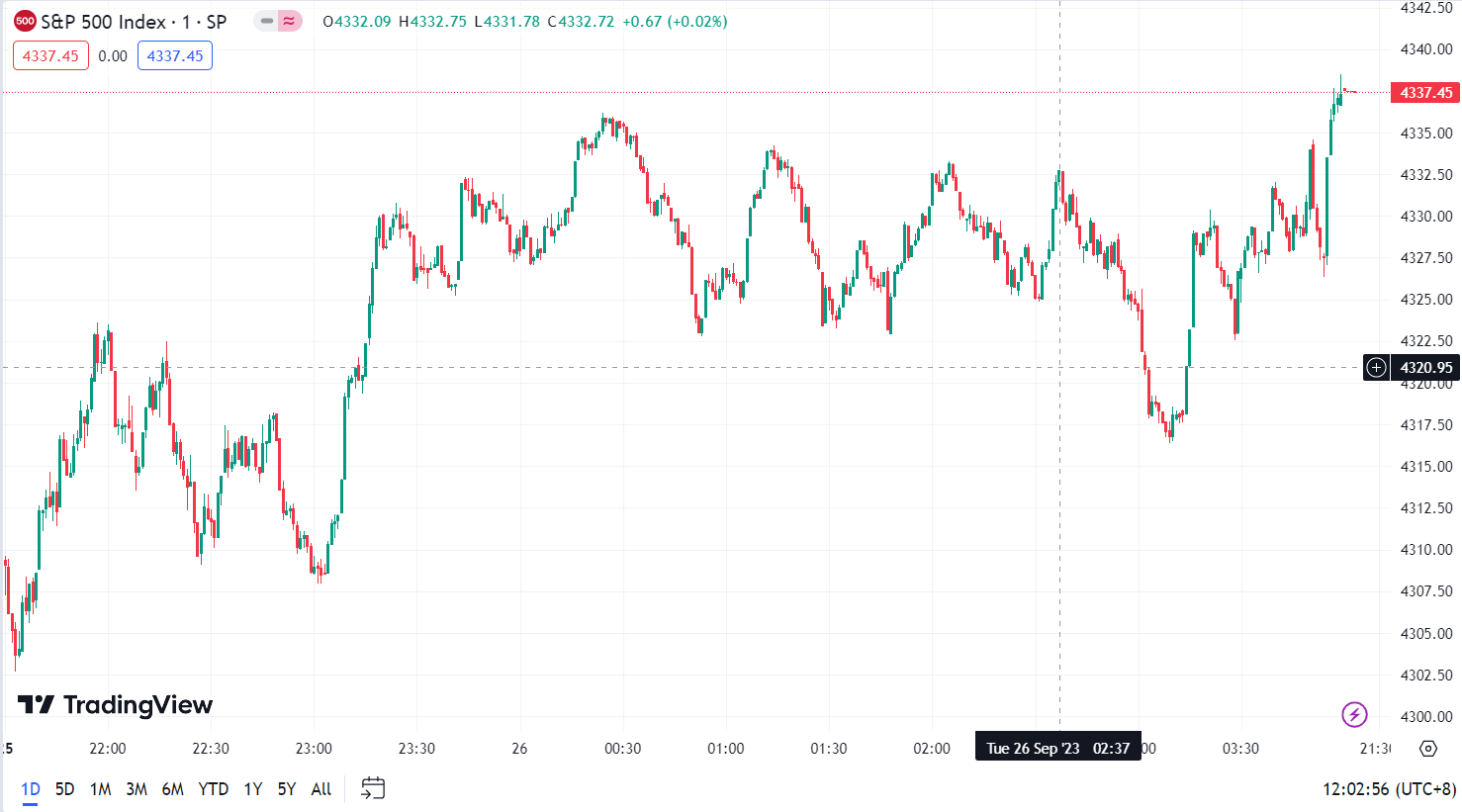Viewport: 1462px width, 812px height.
Task: Click the S&P 500 Index symbol title
Action: tap(134, 22)
